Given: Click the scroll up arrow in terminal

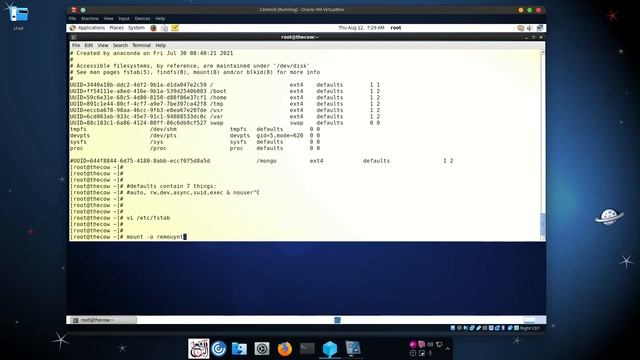Looking at the screenshot, I should click(x=542, y=52).
